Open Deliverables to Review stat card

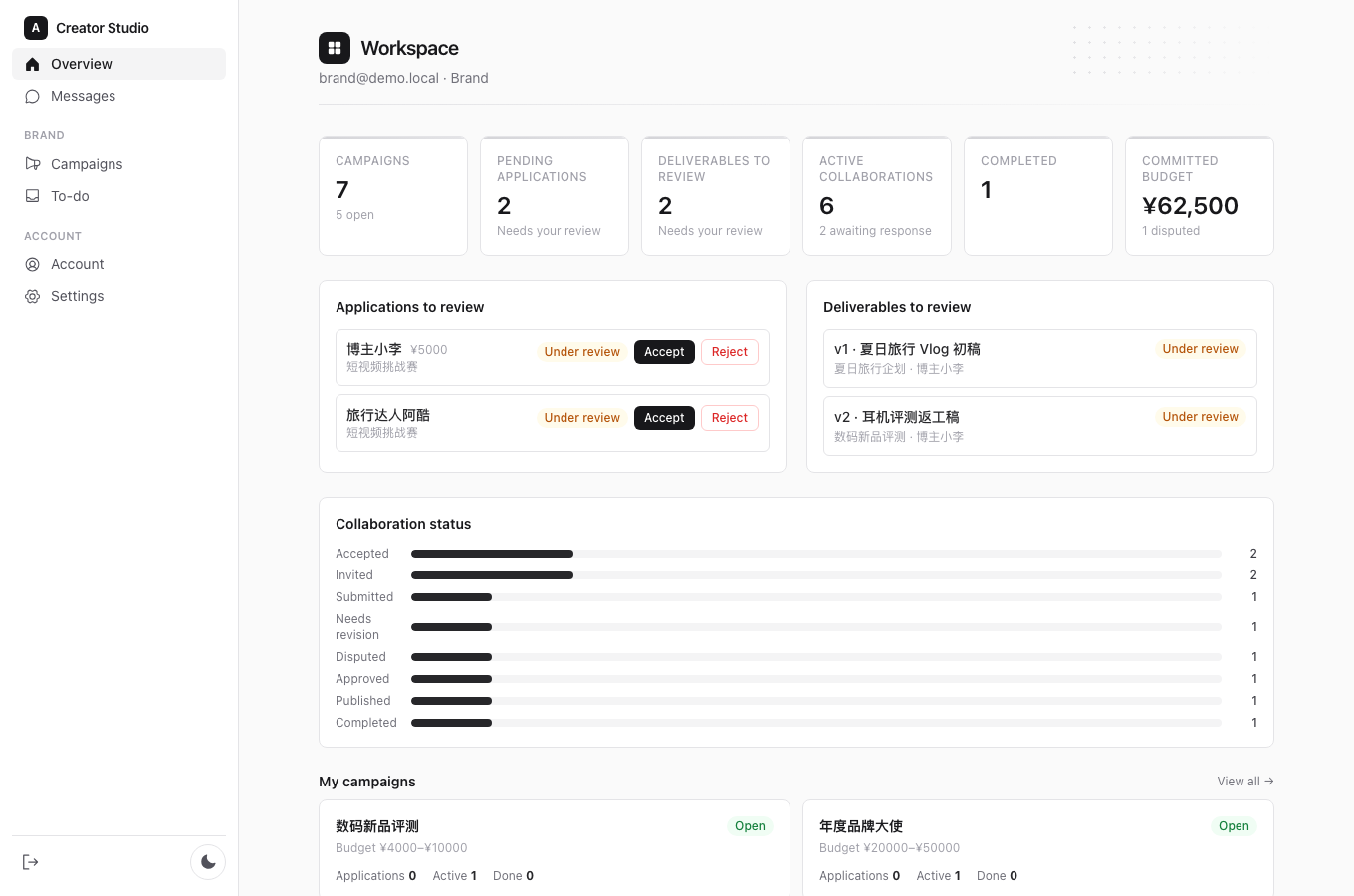pos(716,196)
